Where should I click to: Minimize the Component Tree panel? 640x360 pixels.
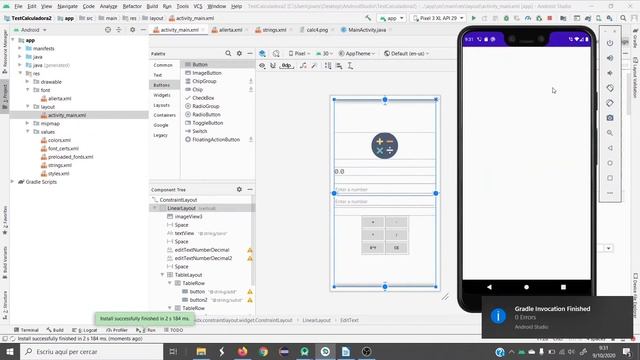250,189
